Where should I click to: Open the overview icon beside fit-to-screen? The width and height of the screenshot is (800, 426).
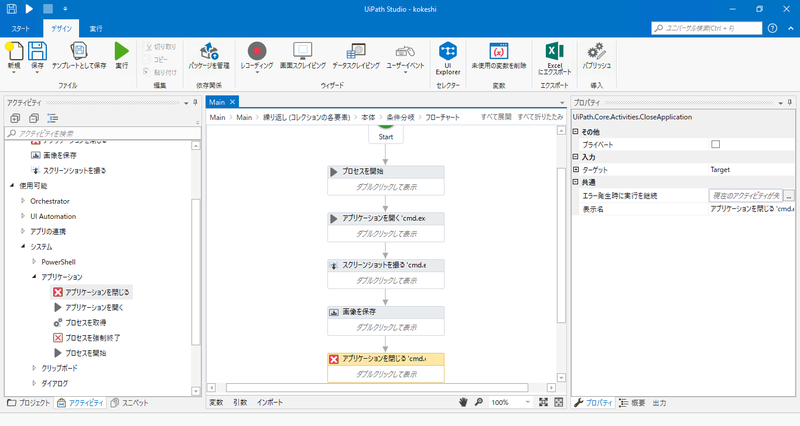click(559, 402)
